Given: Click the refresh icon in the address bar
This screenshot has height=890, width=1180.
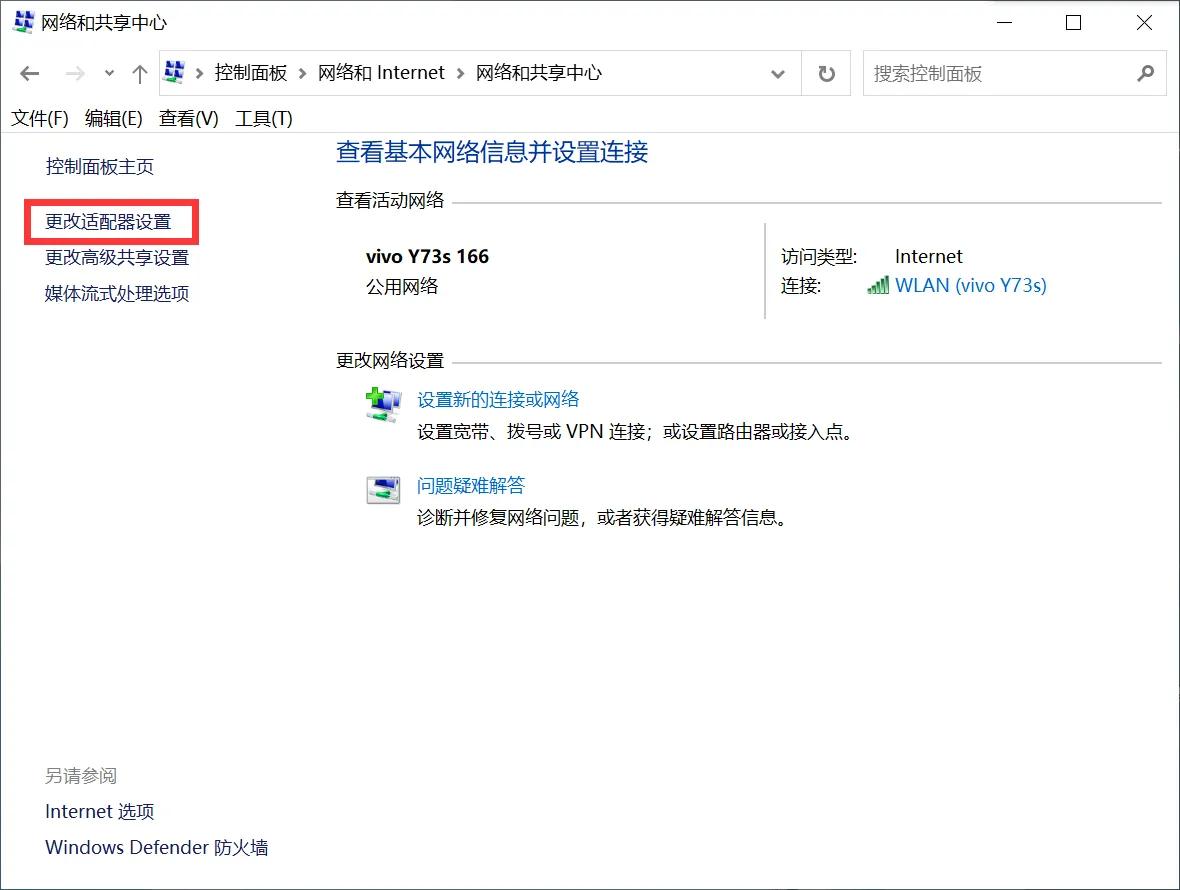Looking at the screenshot, I should pyautogui.click(x=826, y=72).
